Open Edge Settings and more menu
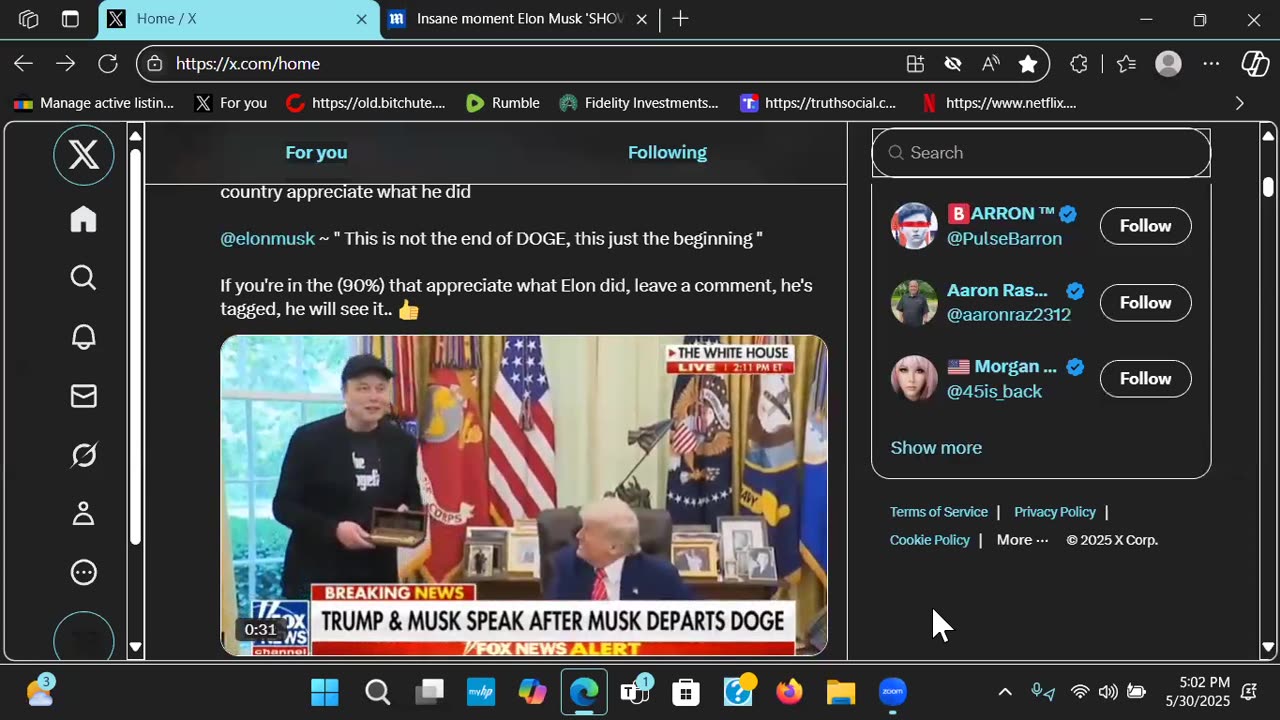Screen dimensions: 1280x720 point(1211,64)
